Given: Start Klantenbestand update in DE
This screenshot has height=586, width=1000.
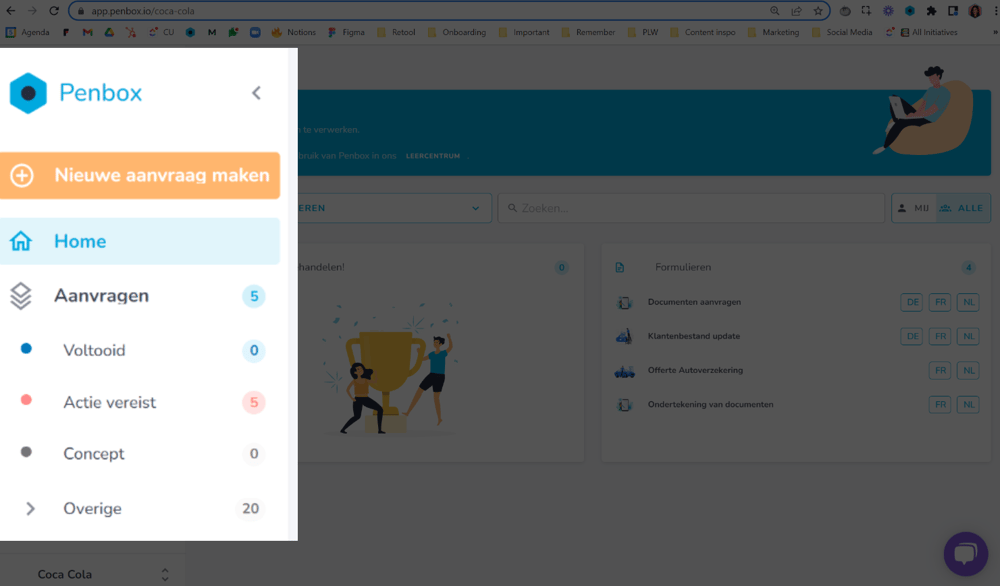Looking at the screenshot, I should click(913, 336).
